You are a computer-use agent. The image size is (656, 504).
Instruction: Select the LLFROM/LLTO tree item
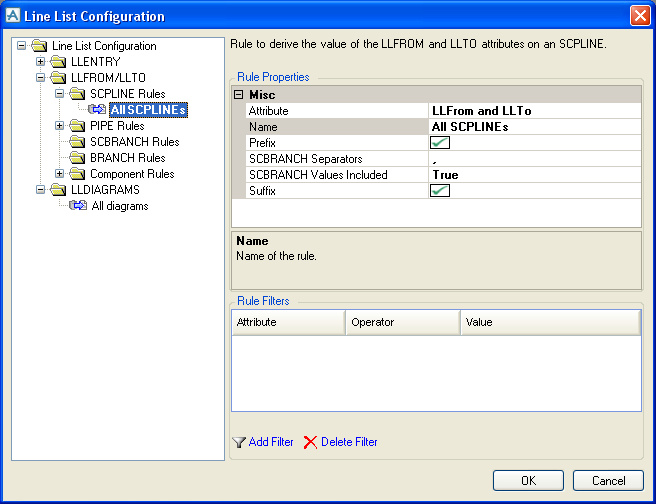coord(108,78)
